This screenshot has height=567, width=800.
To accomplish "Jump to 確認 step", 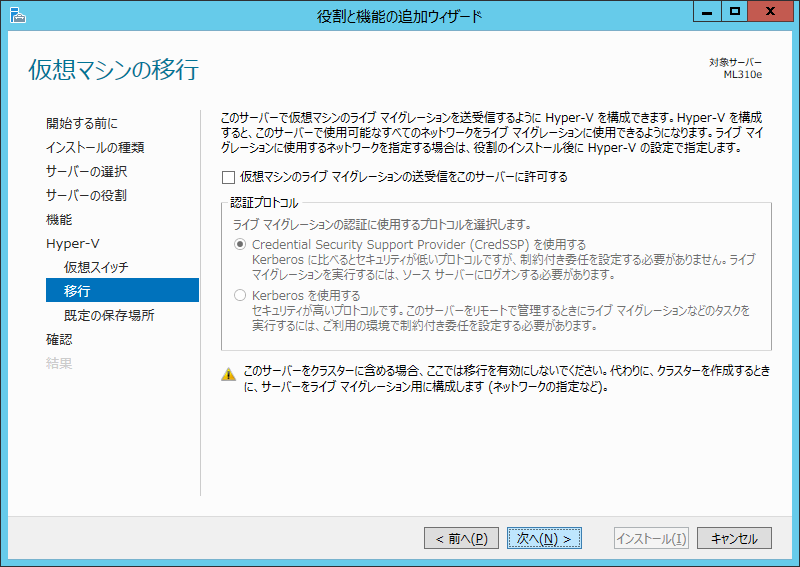I will [59, 339].
